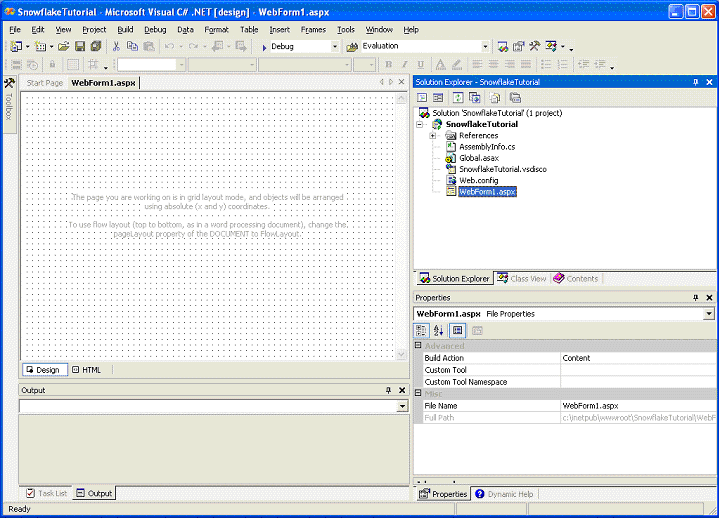Select Global.asax in Solution Explorer

click(x=479, y=158)
